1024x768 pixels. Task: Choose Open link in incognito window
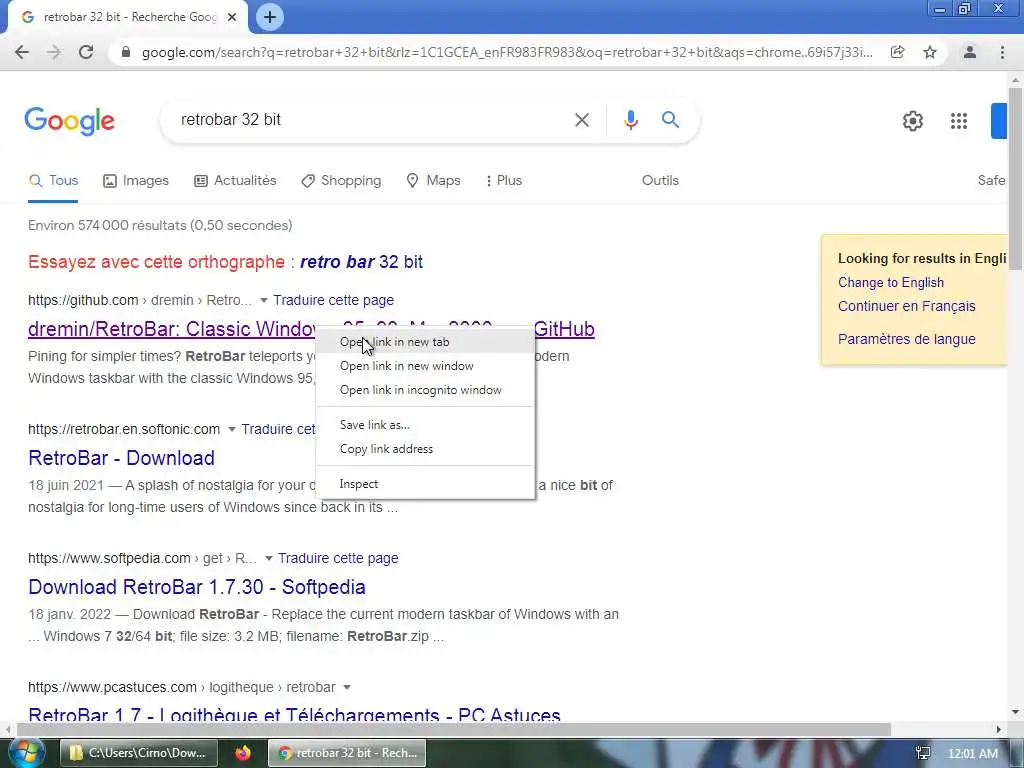pos(425,391)
